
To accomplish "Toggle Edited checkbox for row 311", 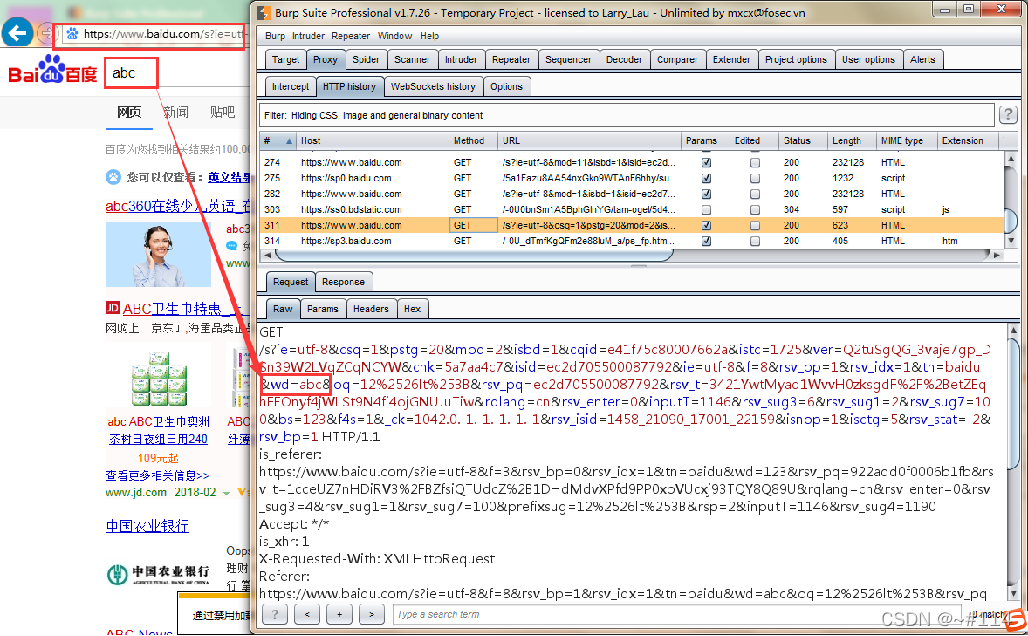I will coord(755,226).
